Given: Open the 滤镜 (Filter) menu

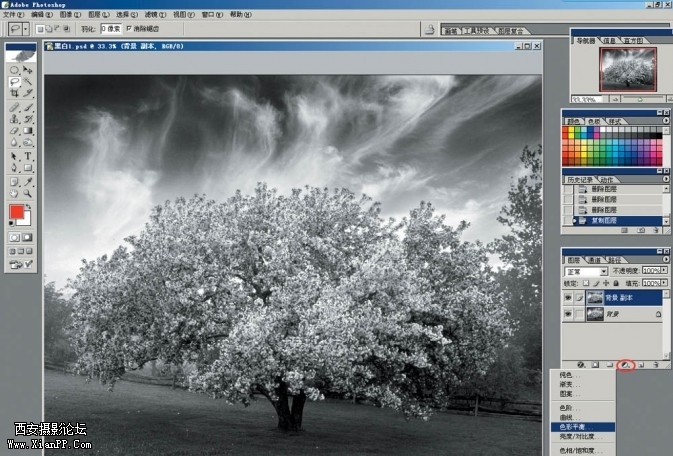Looking at the screenshot, I should coord(150,15).
